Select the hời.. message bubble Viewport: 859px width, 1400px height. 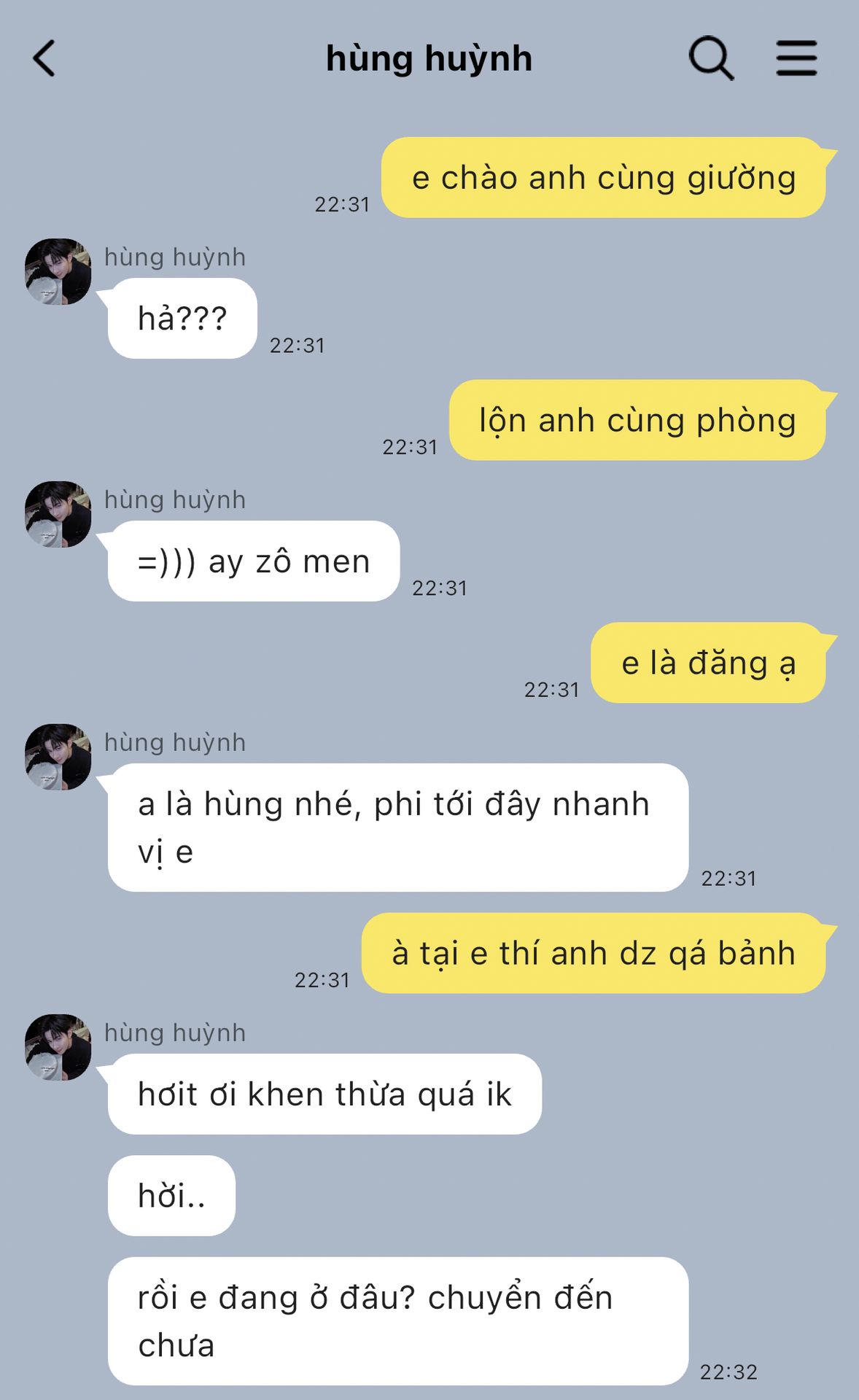[x=171, y=1195]
